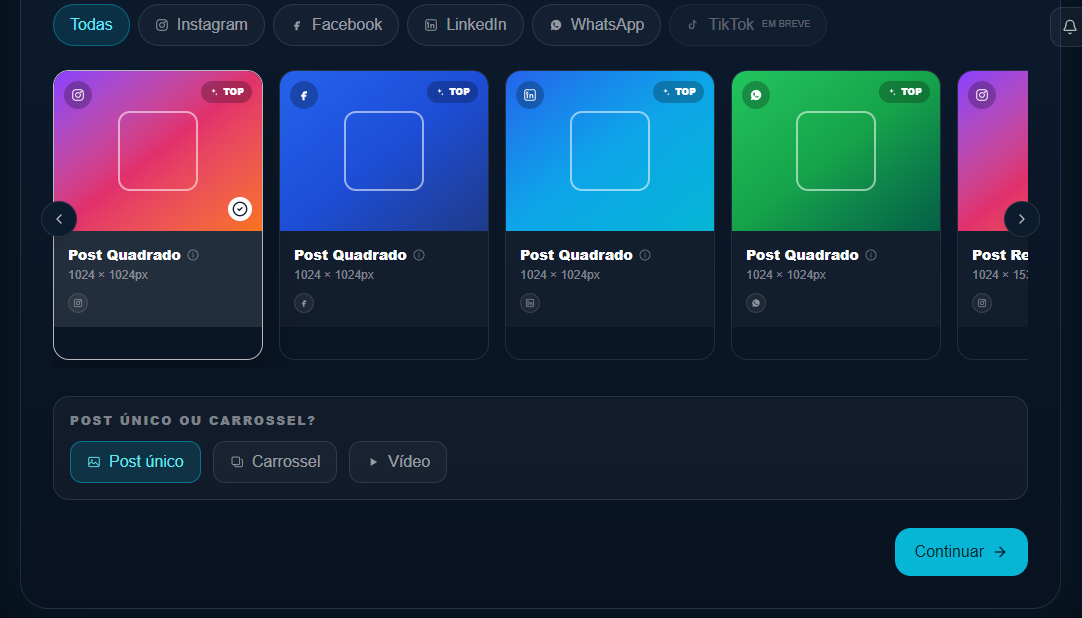Filter templates by Instagram
Image resolution: width=1082 pixels, height=618 pixels.
(201, 25)
